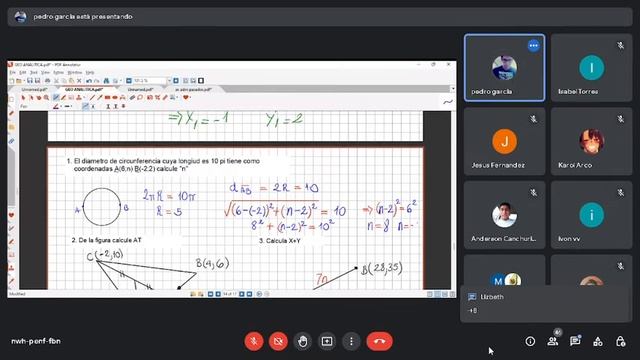Image resolution: width=640 pixels, height=360 pixels.
Task: Select Karol Arco participant tile
Action: coord(591,141)
